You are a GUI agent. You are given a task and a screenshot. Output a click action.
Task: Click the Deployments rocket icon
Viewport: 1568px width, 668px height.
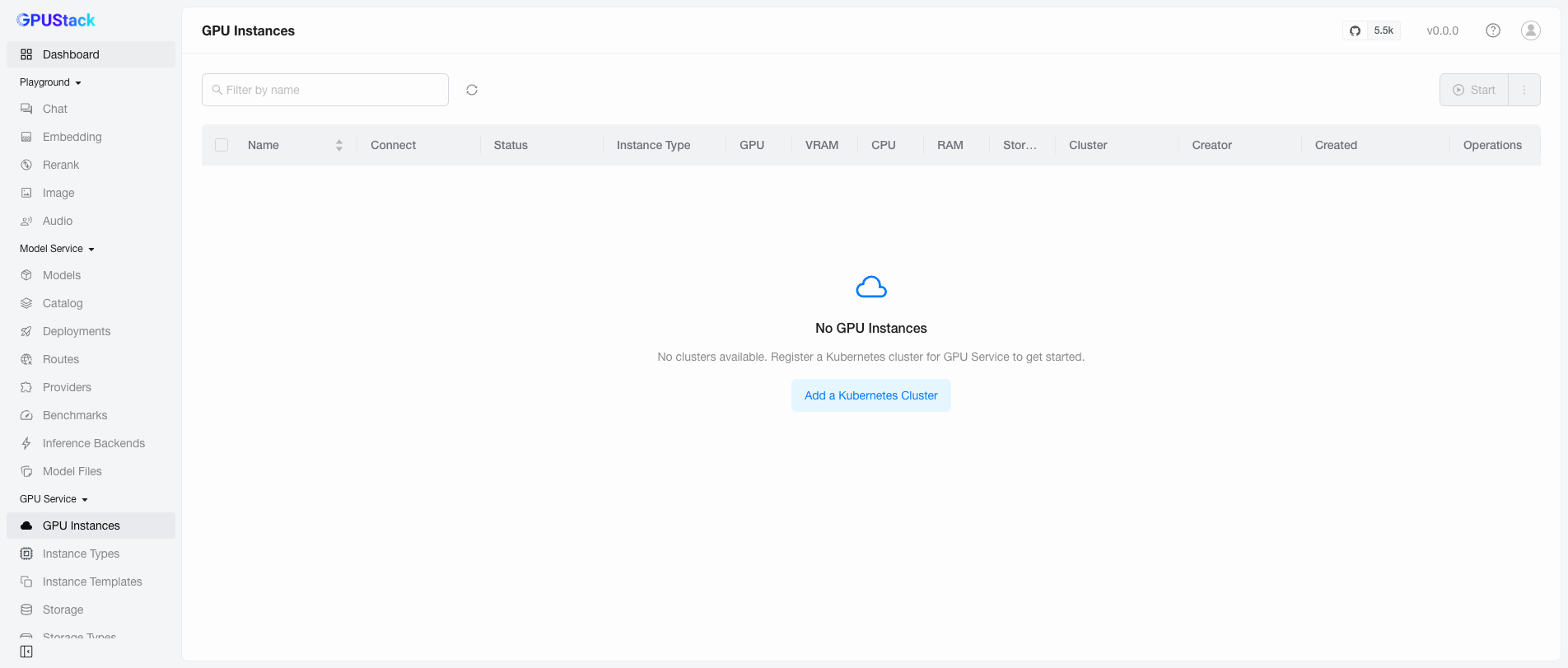point(26,331)
